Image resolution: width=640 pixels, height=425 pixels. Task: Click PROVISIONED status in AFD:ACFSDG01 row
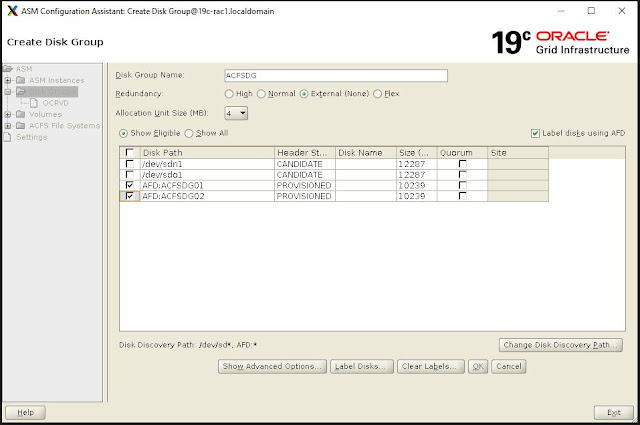(x=304, y=185)
